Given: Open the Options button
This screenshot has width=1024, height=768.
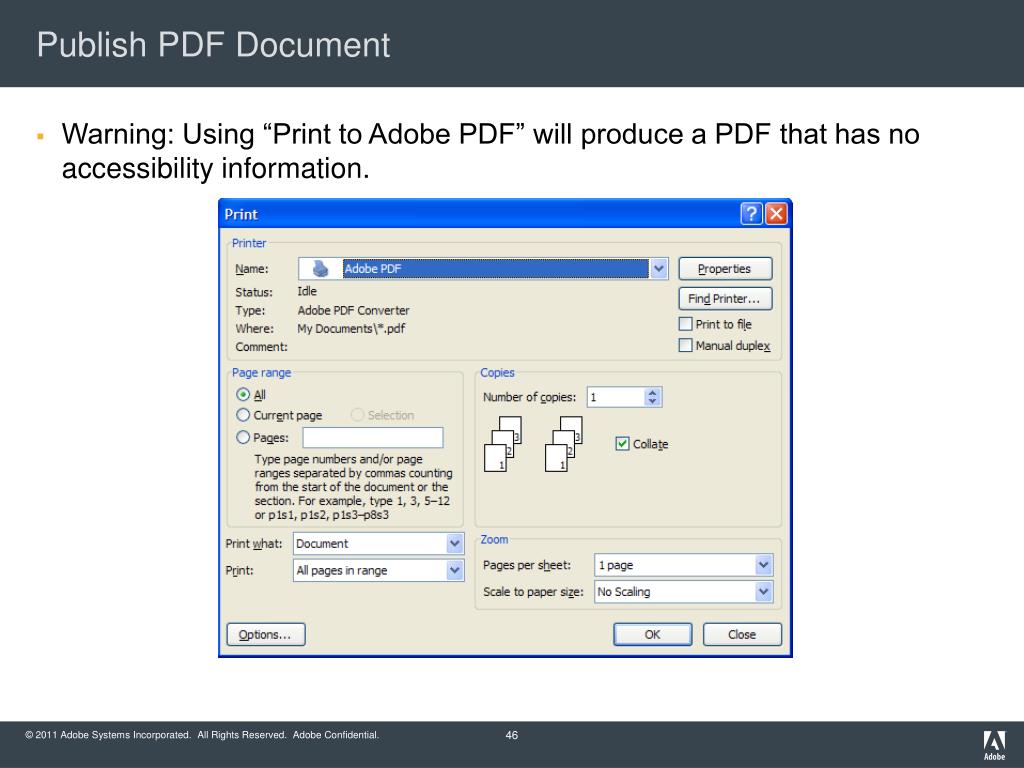Looking at the screenshot, I should (x=265, y=634).
